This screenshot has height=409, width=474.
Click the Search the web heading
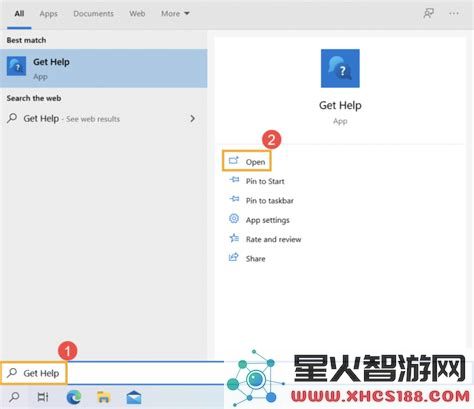34,98
